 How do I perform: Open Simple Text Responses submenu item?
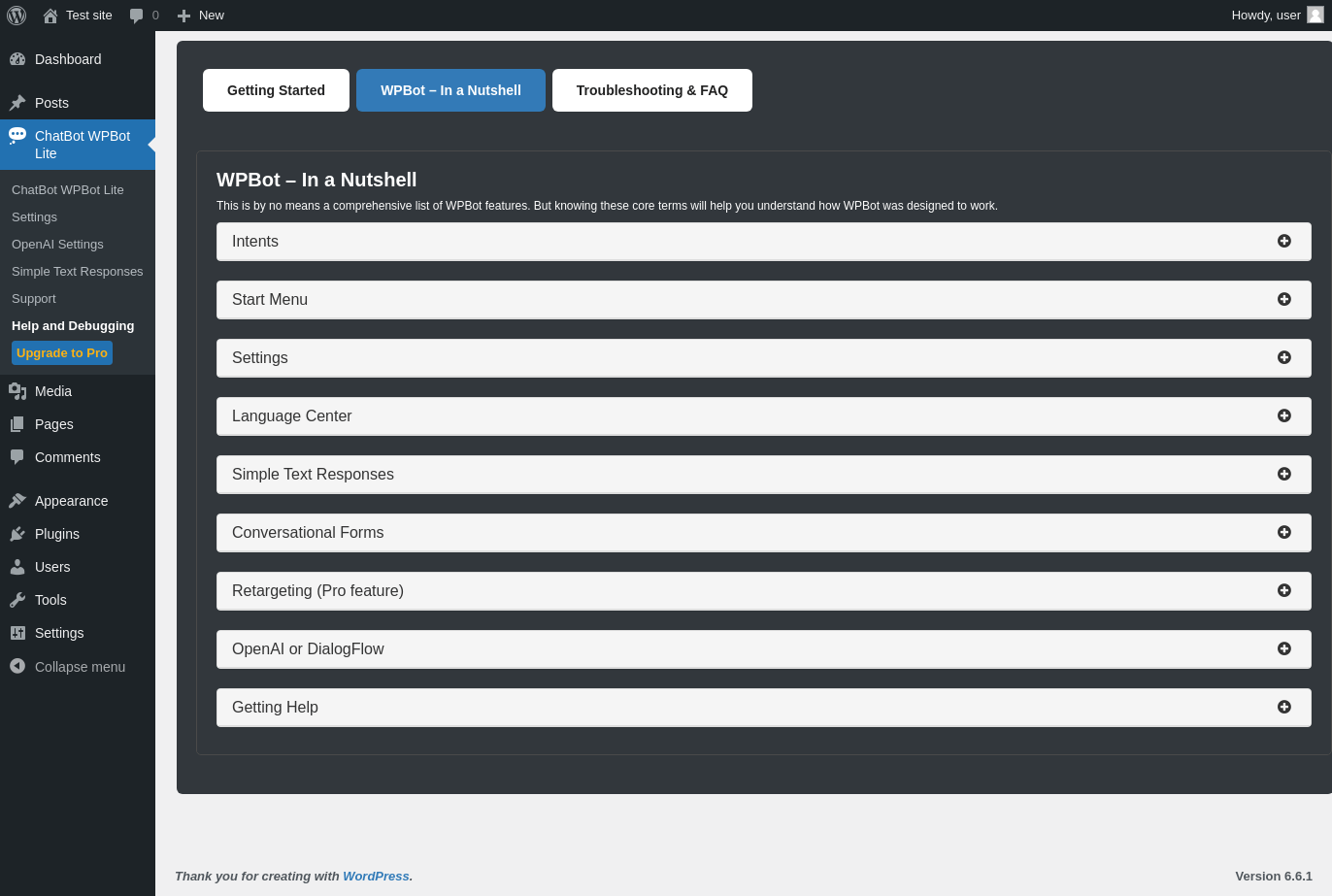(x=78, y=272)
